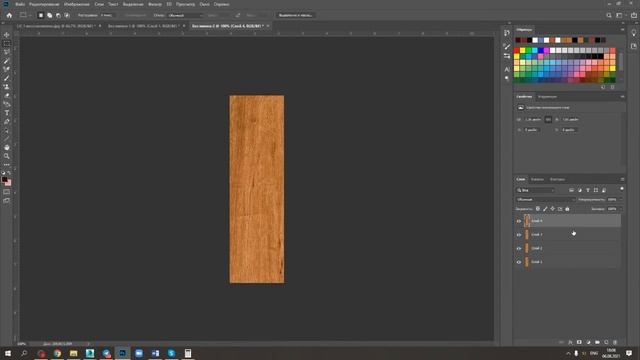Choose Subtract from selection mode icon
640x360 pixels.
tap(58, 15)
